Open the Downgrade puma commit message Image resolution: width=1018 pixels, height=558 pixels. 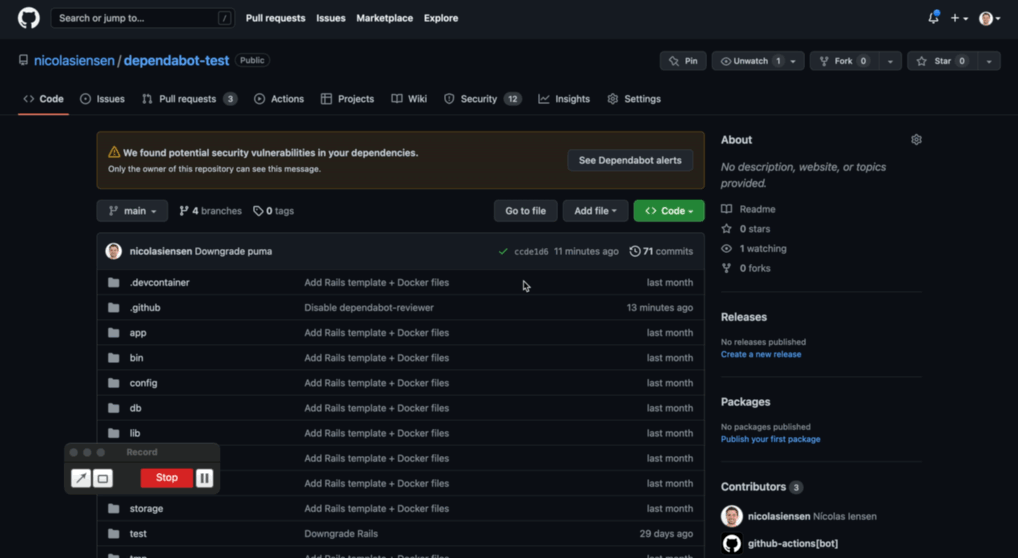pyautogui.click(x=233, y=251)
